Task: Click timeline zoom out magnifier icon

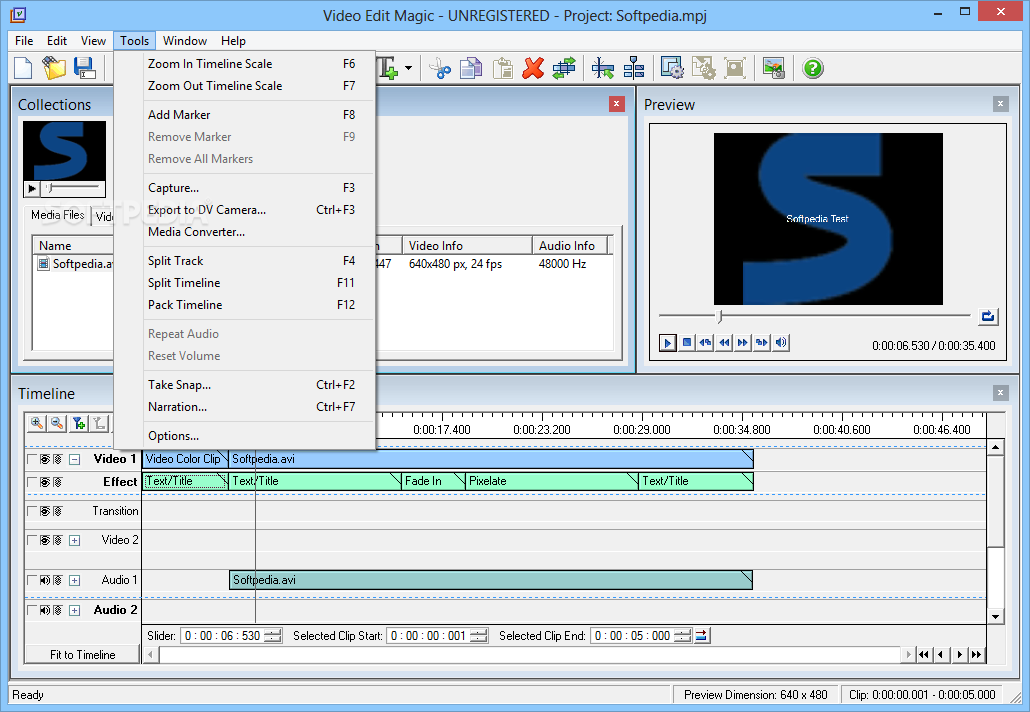Action: click(x=58, y=424)
